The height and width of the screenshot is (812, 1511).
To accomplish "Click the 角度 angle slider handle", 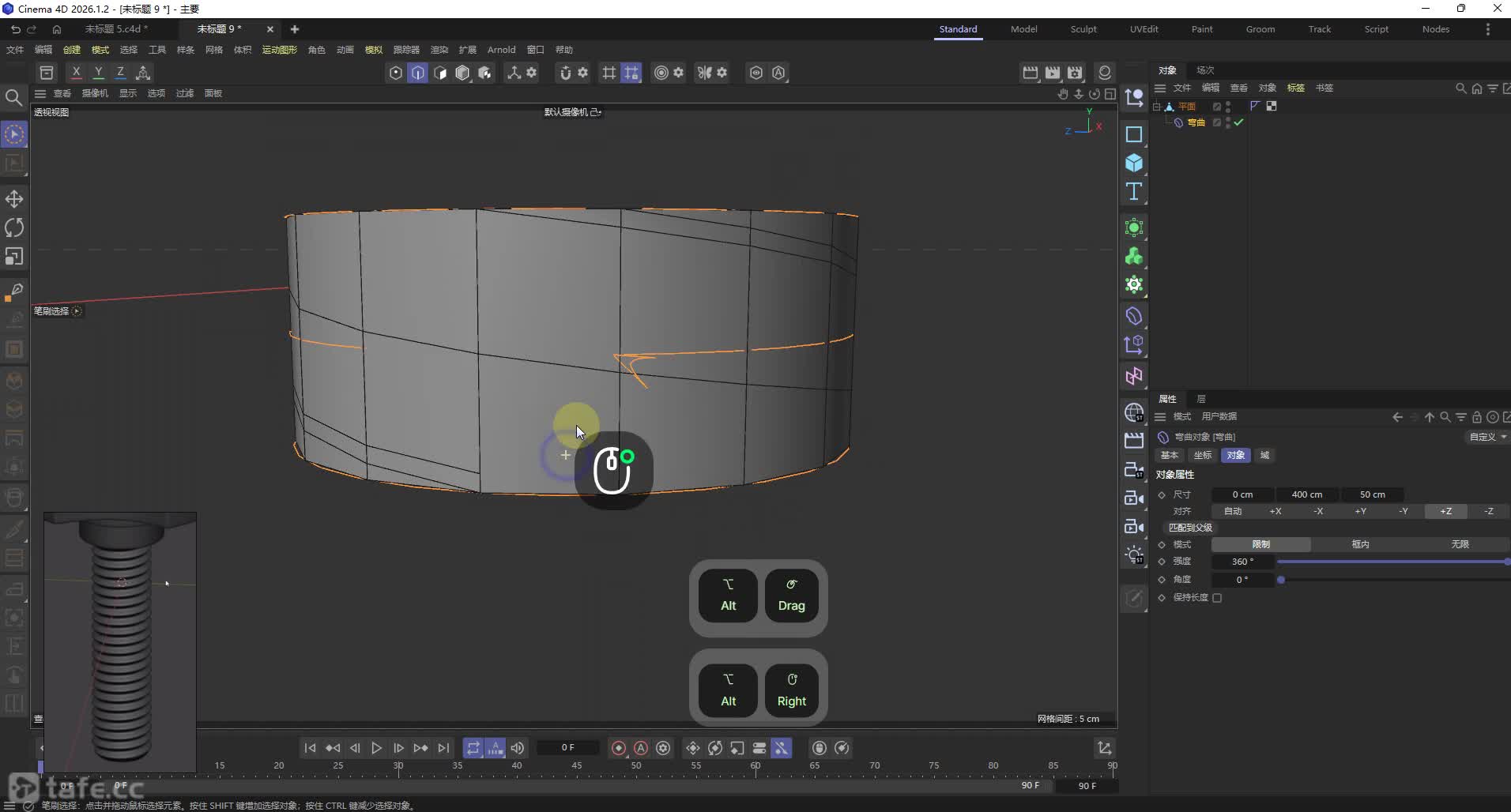I will pyautogui.click(x=1281, y=580).
